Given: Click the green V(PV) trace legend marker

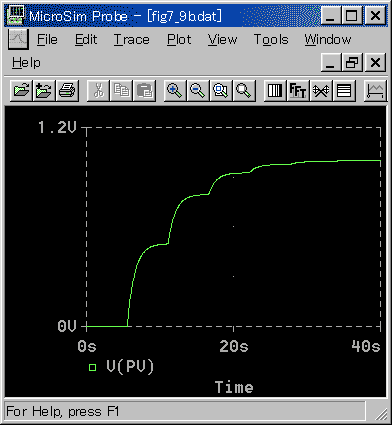Looking at the screenshot, I should tap(92, 367).
